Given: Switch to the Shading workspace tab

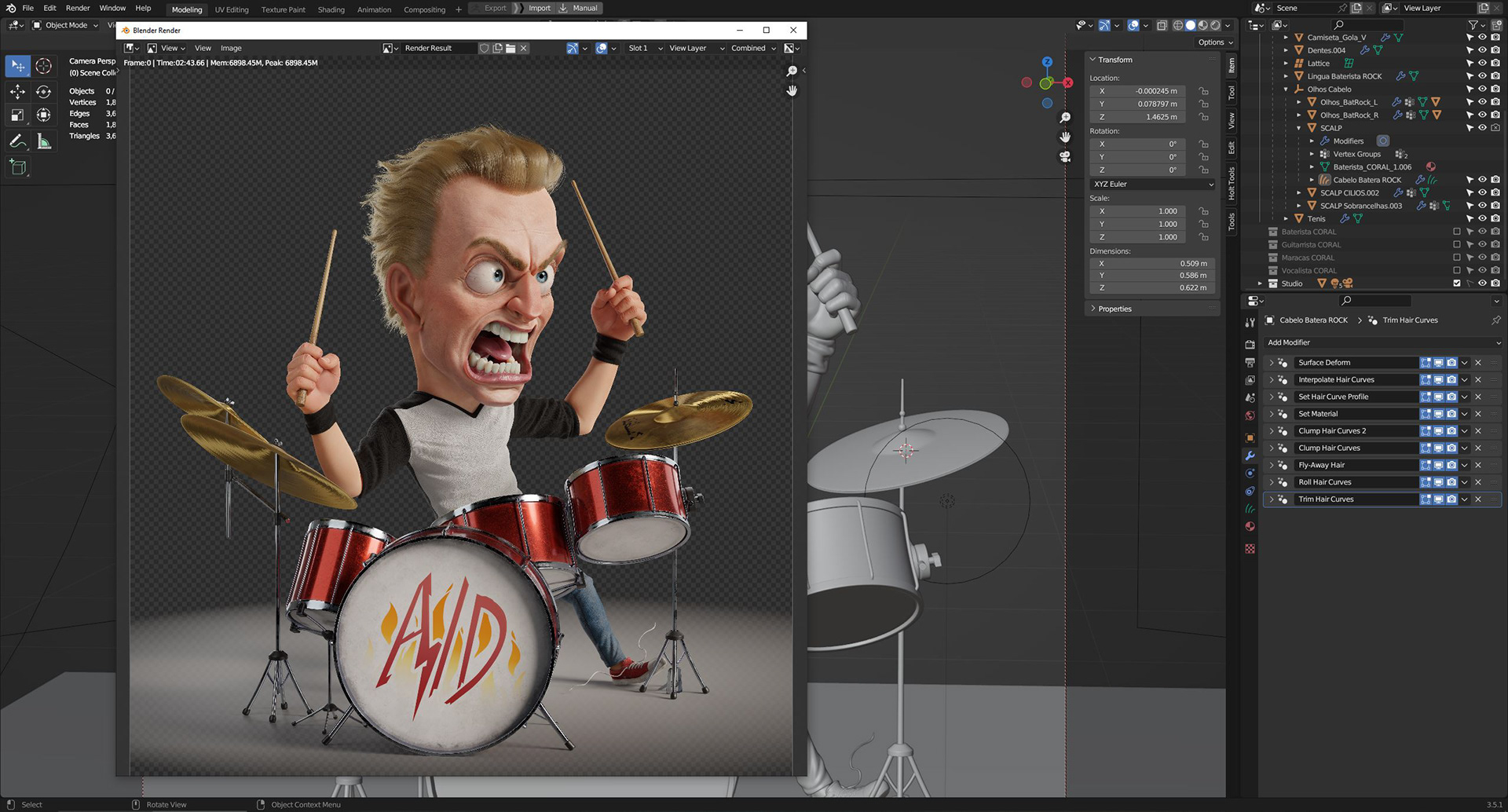Looking at the screenshot, I should pyautogui.click(x=331, y=9).
